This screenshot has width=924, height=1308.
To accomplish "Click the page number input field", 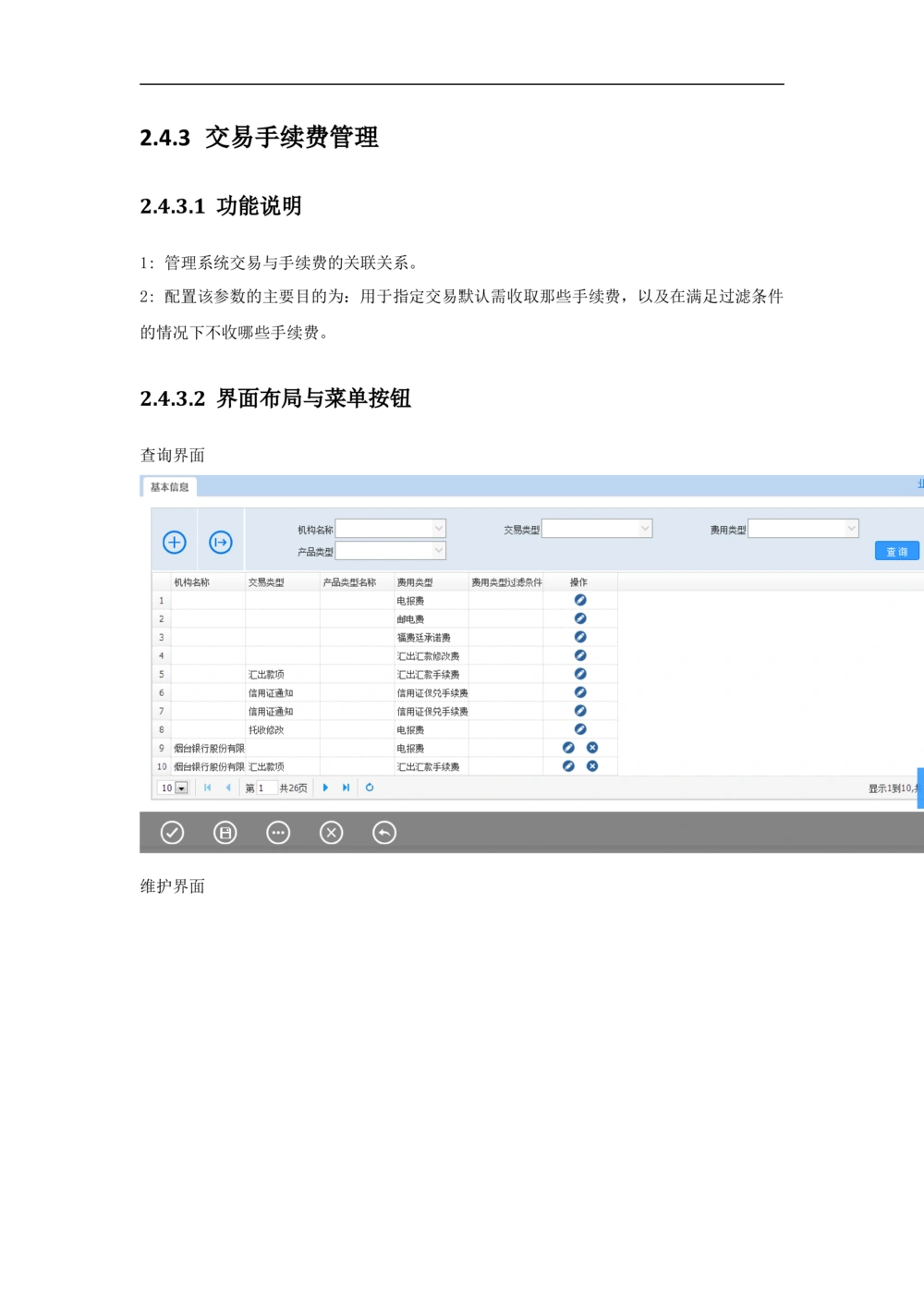I will (266, 788).
